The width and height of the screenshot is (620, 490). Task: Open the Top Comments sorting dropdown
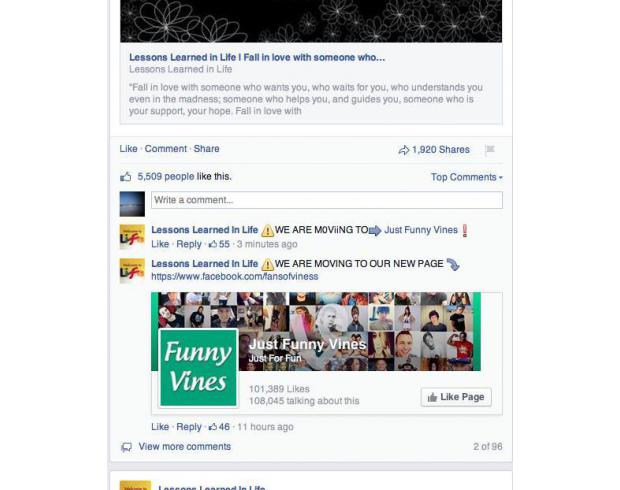pyautogui.click(x=467, y=177)
